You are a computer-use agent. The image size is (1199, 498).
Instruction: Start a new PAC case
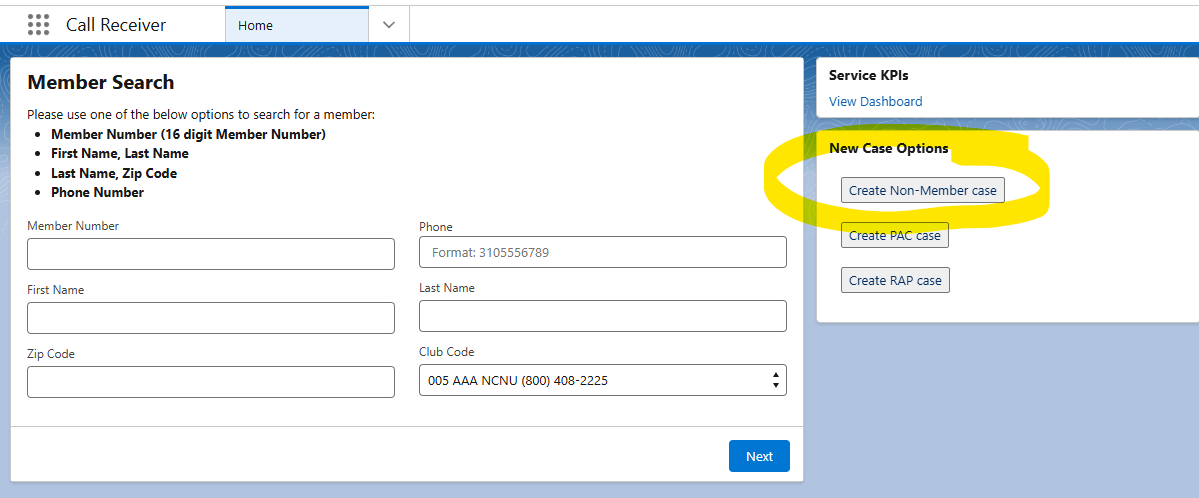(894, 236)
